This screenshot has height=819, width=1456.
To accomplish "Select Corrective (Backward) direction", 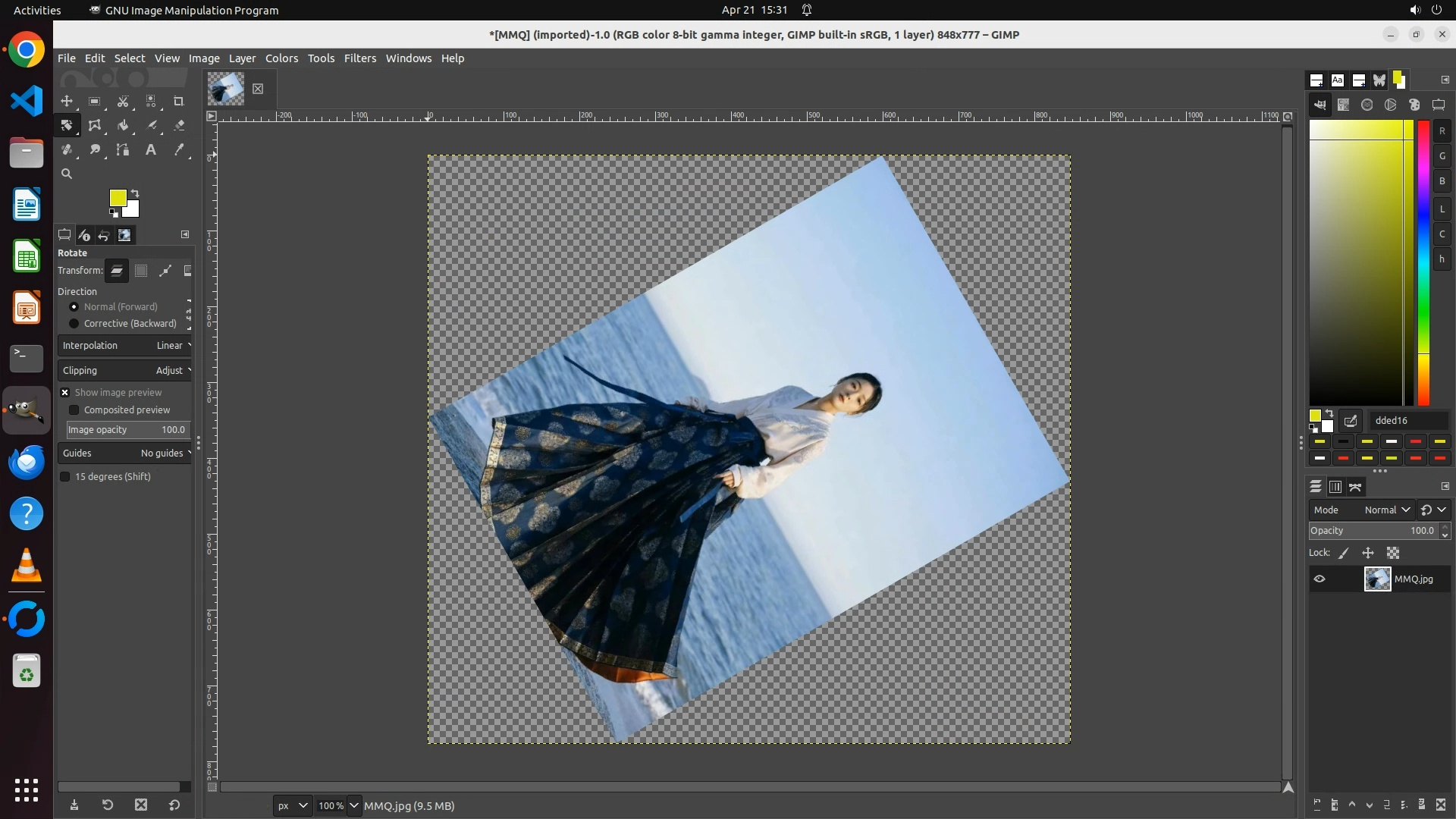I will click(x=74, y=324).
